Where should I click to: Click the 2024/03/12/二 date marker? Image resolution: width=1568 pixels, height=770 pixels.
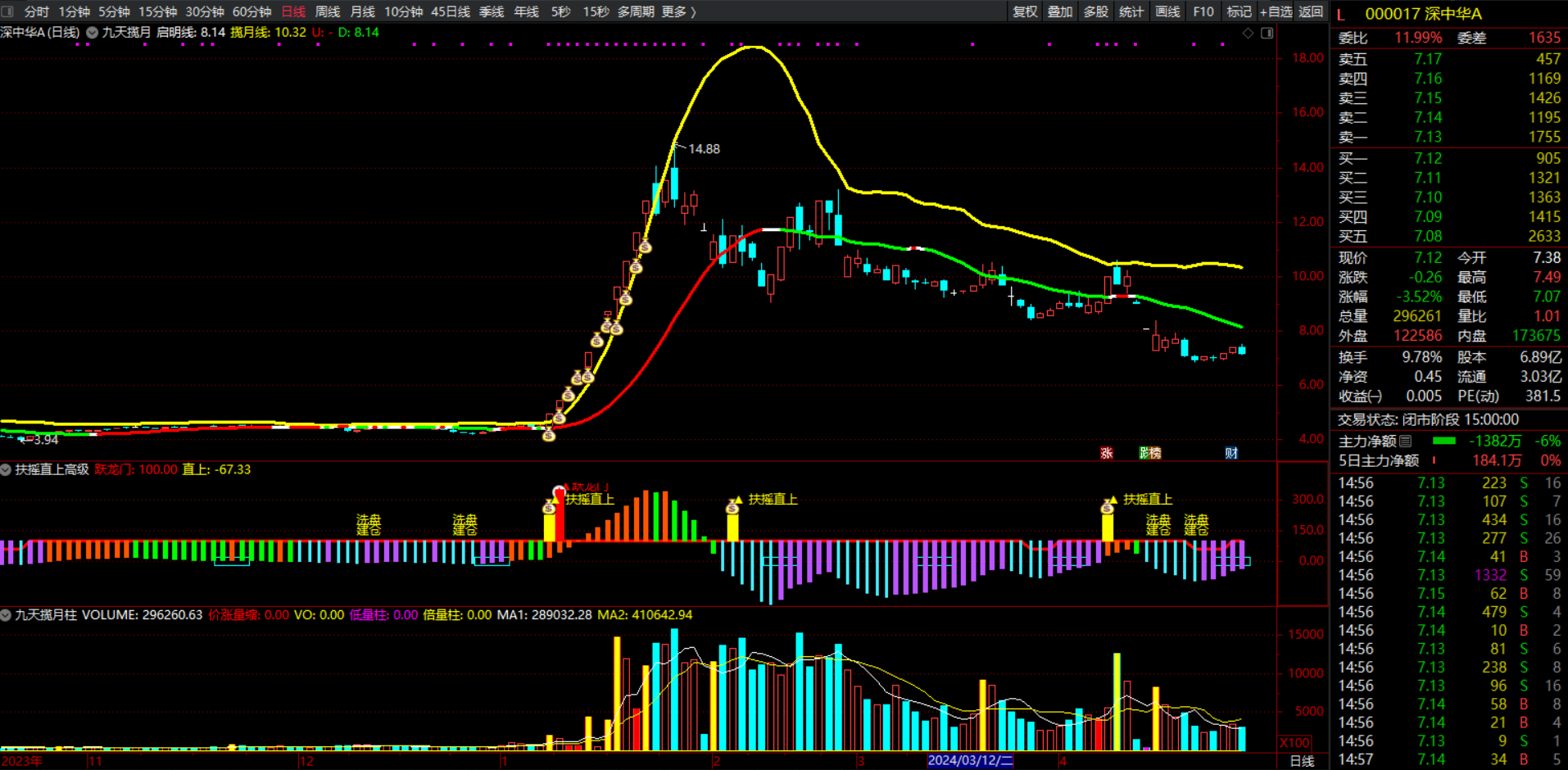(x=970, y=761)
